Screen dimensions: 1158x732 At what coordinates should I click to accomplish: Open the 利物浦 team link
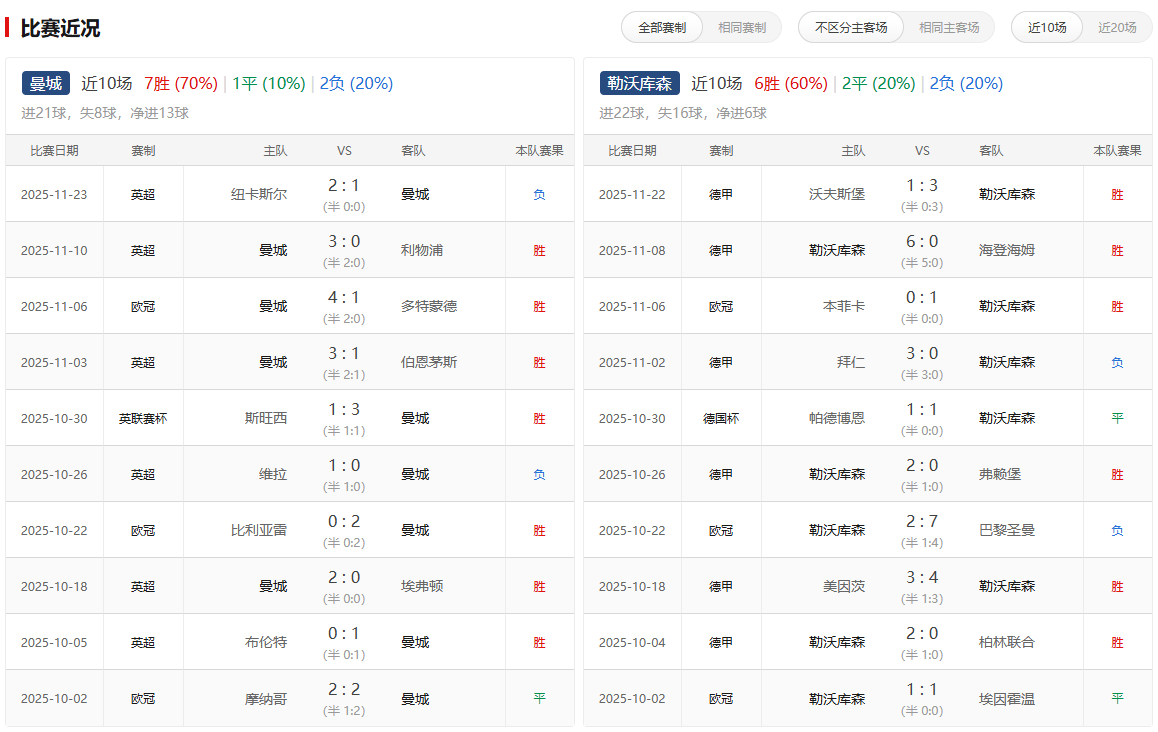(421, 250)
